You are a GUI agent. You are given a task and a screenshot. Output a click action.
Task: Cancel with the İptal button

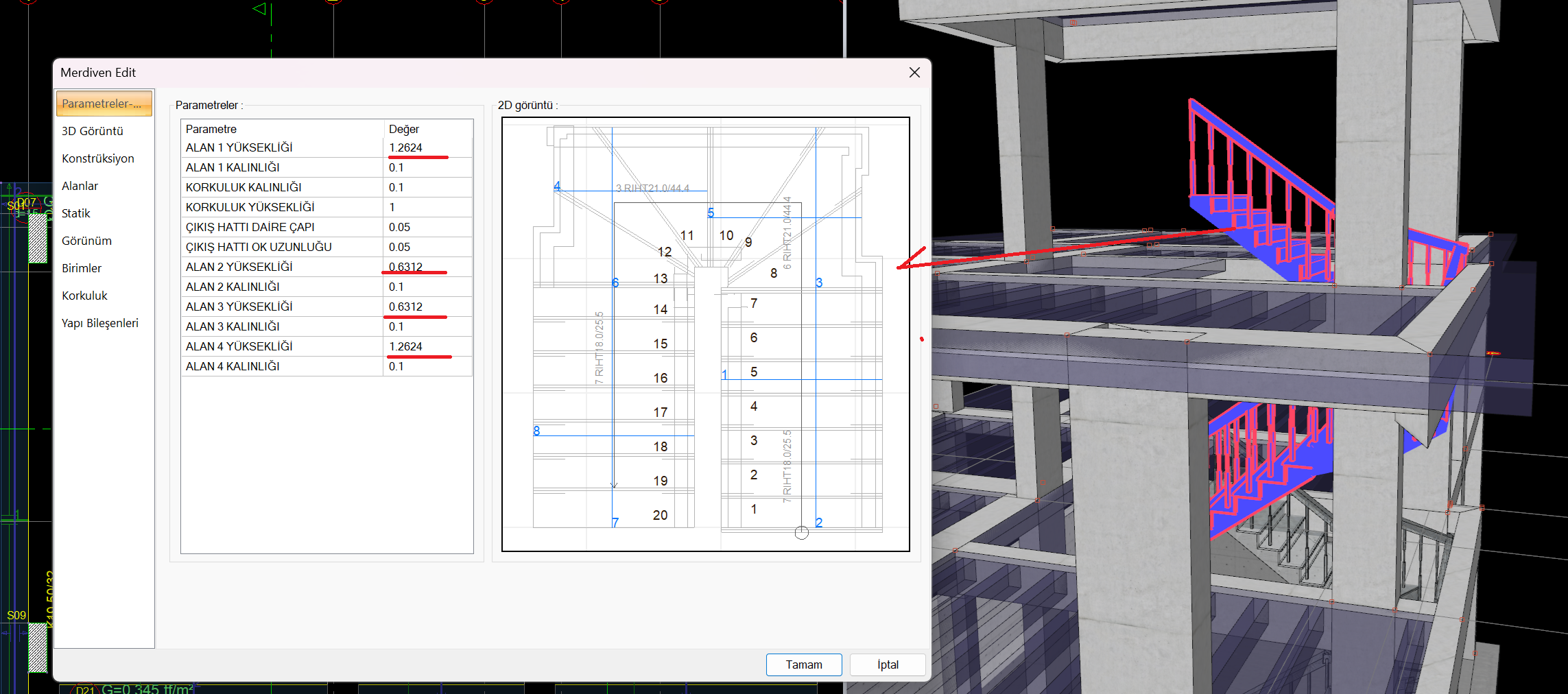[887, 665]
